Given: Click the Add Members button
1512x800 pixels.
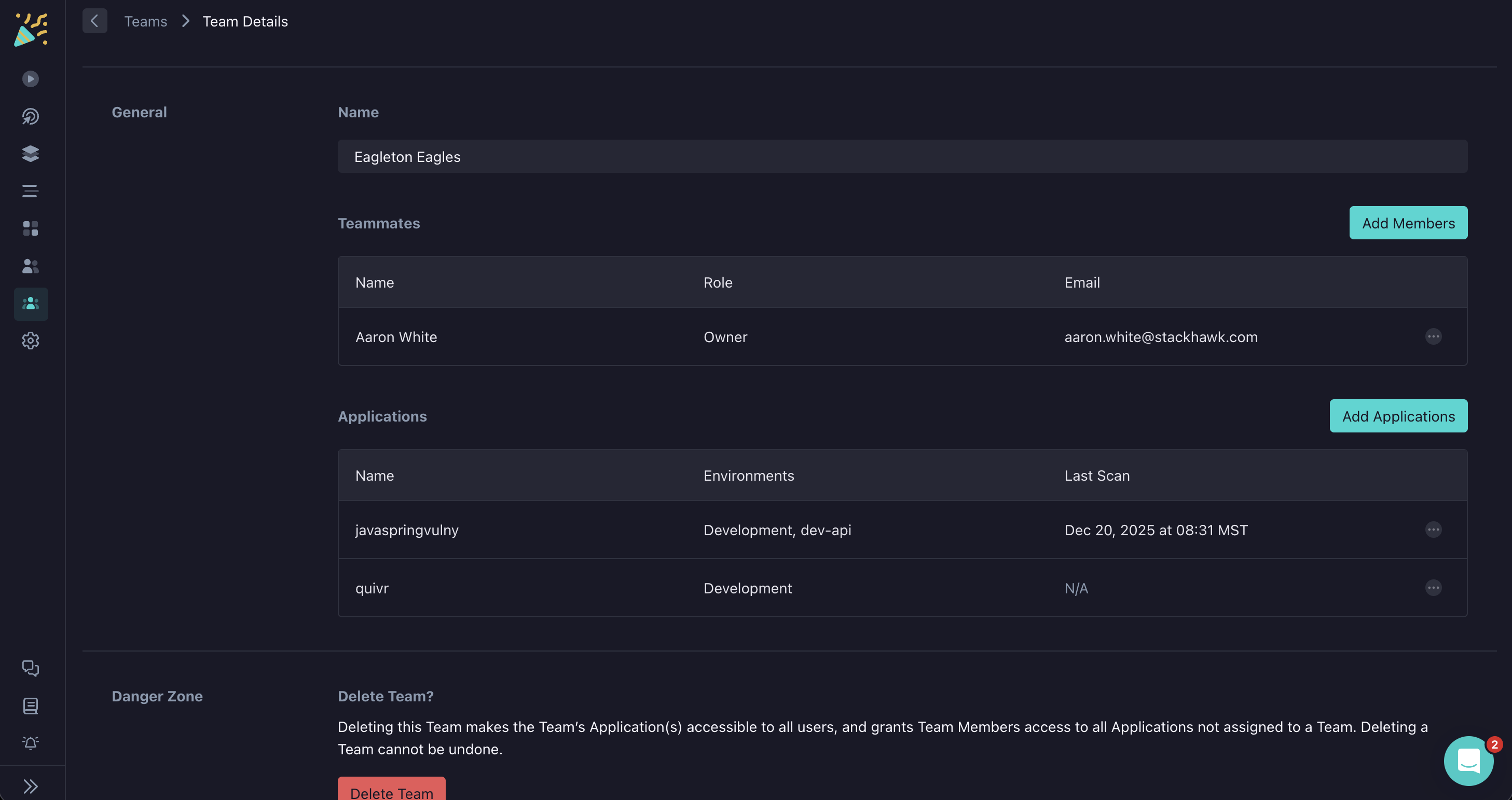Looking at the screenshot, I should (1408, 223).
